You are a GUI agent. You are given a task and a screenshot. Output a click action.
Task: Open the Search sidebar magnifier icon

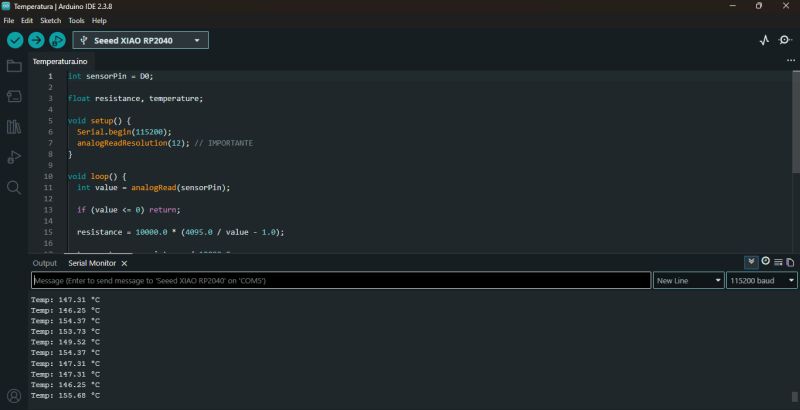[14, 188]
